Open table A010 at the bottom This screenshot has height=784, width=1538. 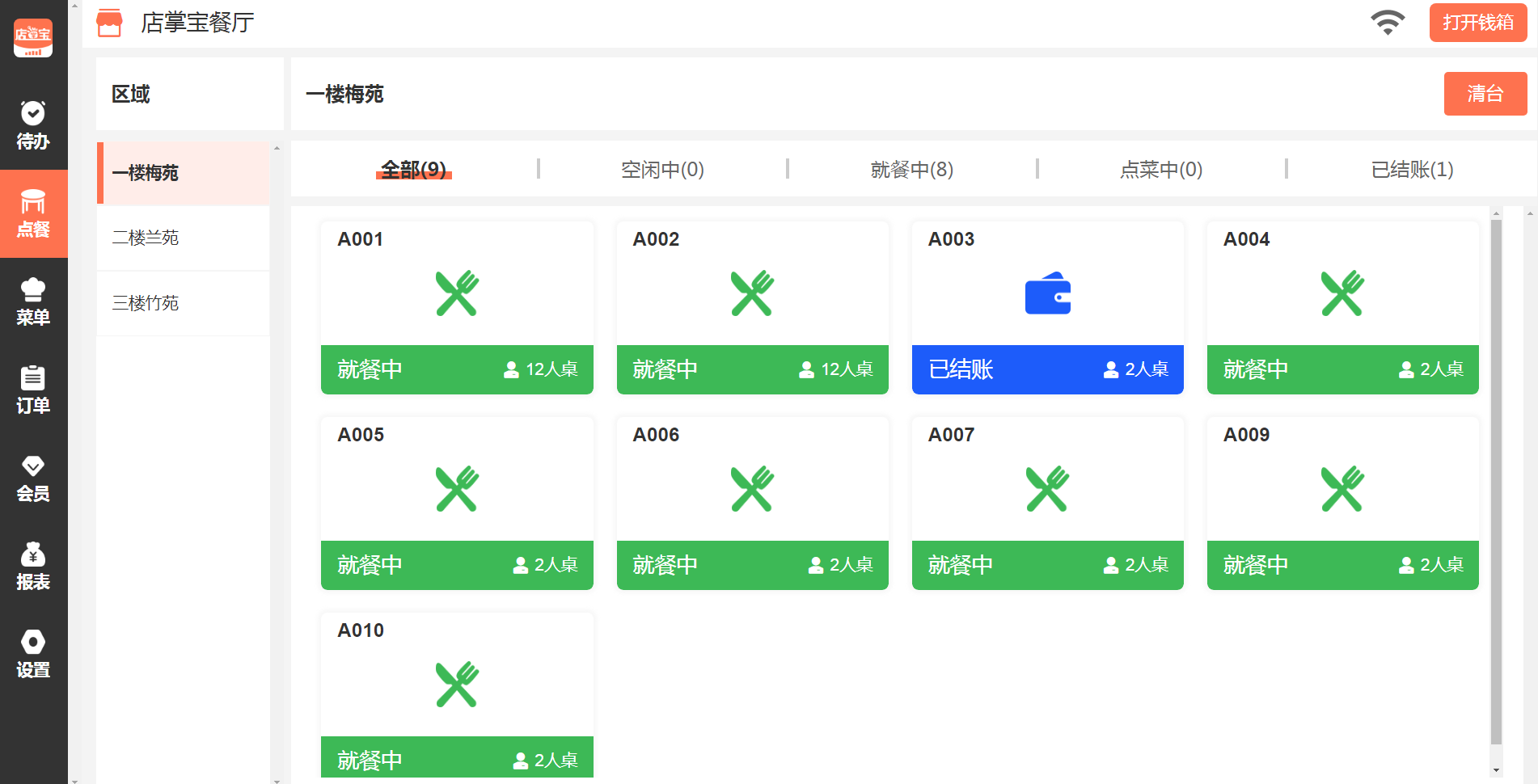tap(457, 695)
